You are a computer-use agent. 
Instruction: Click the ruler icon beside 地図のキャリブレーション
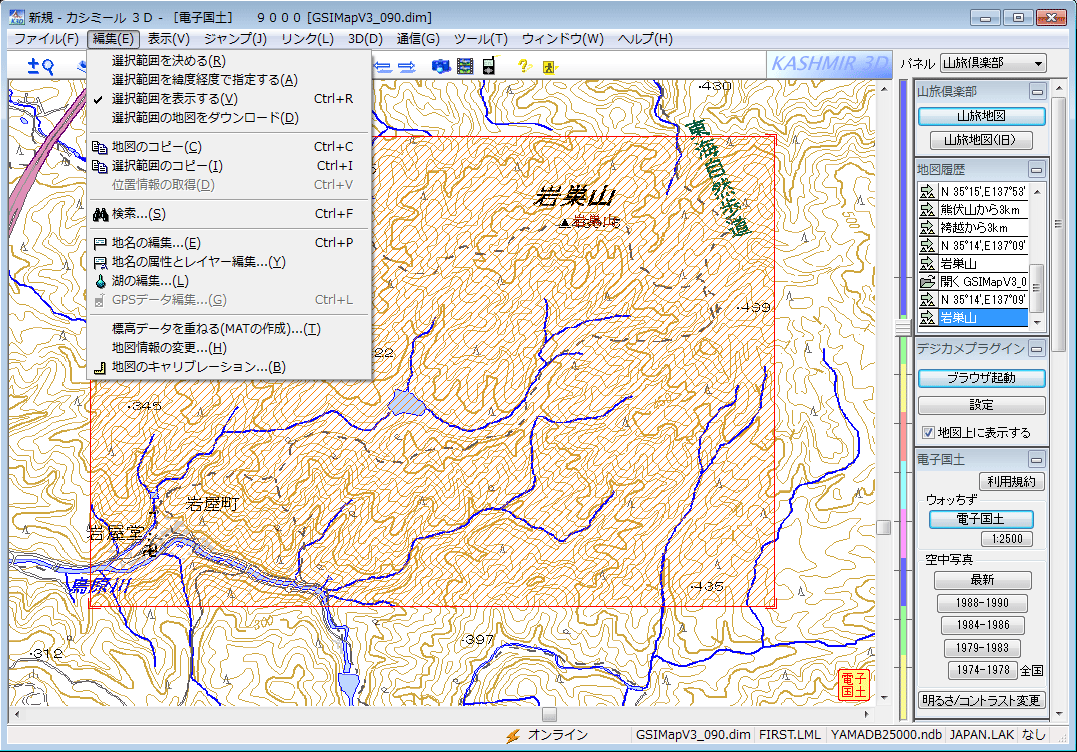(100, 368)
